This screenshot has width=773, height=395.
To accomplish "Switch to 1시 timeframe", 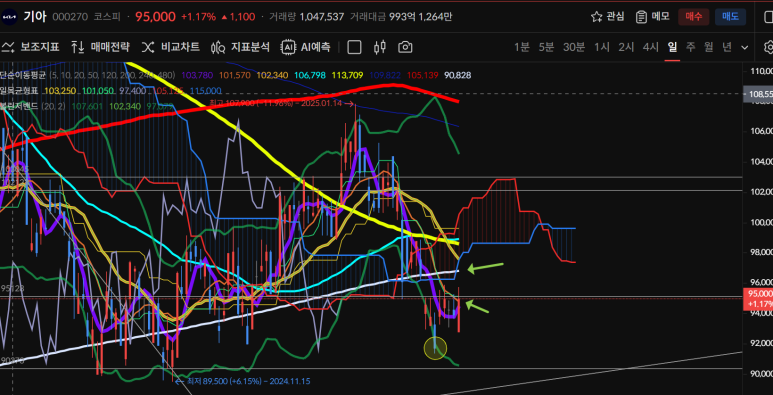I will [x=601, y=47].
